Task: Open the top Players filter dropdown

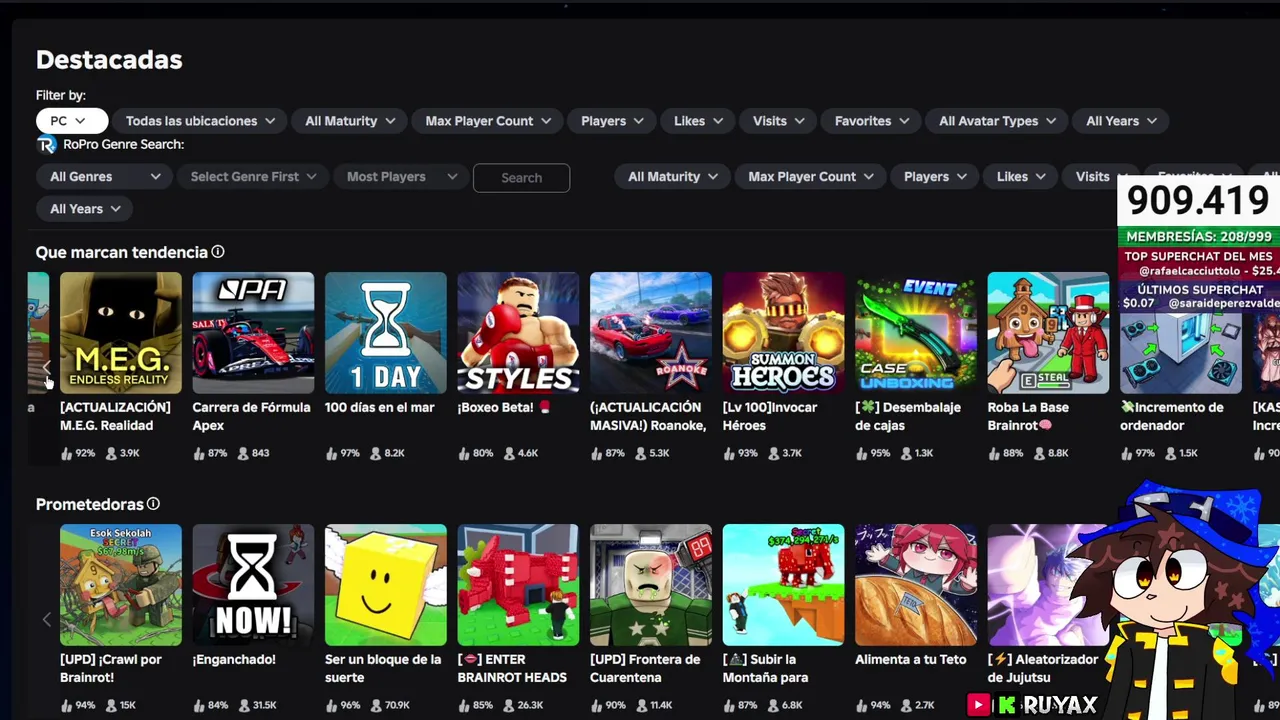Action: click(611, 121)
